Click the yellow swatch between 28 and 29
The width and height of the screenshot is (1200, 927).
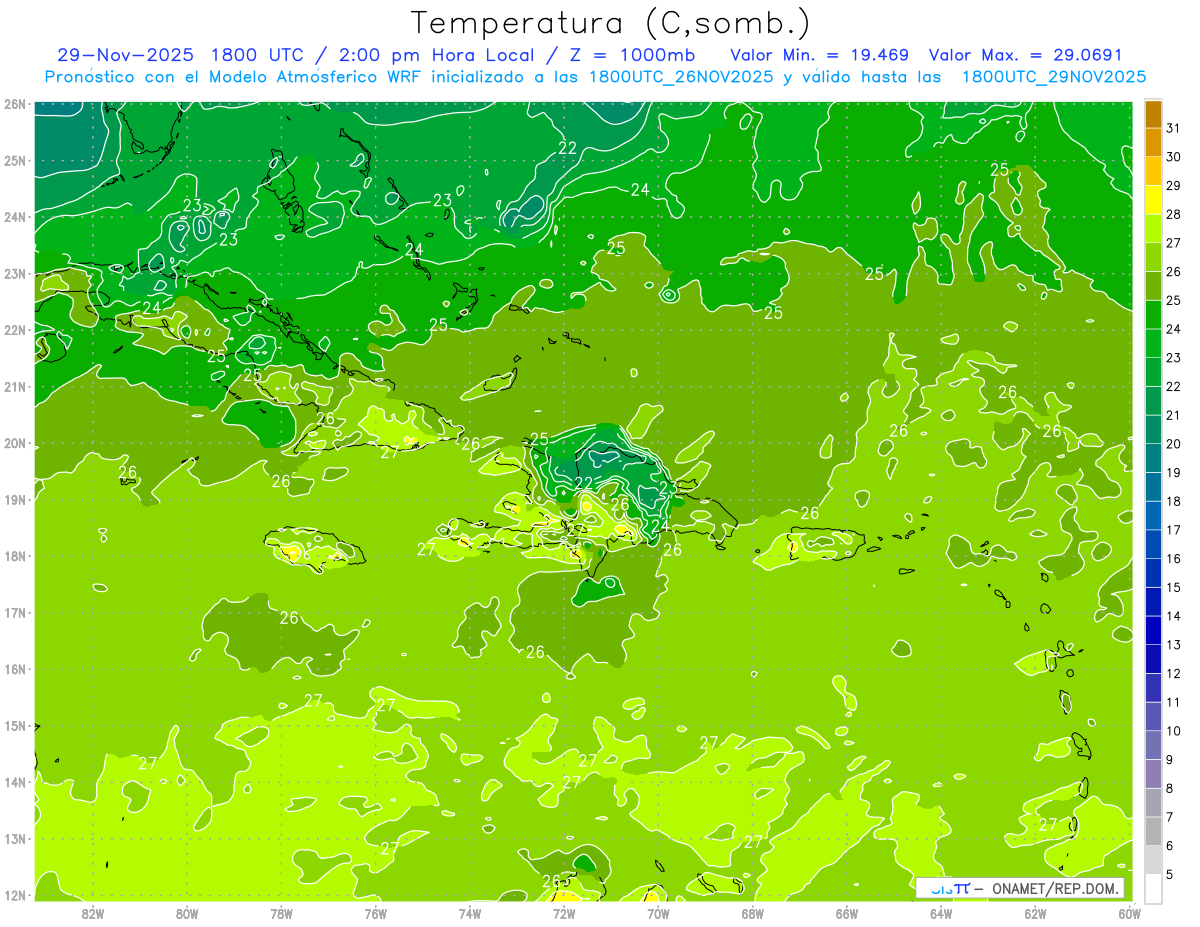coord(1153,200)
